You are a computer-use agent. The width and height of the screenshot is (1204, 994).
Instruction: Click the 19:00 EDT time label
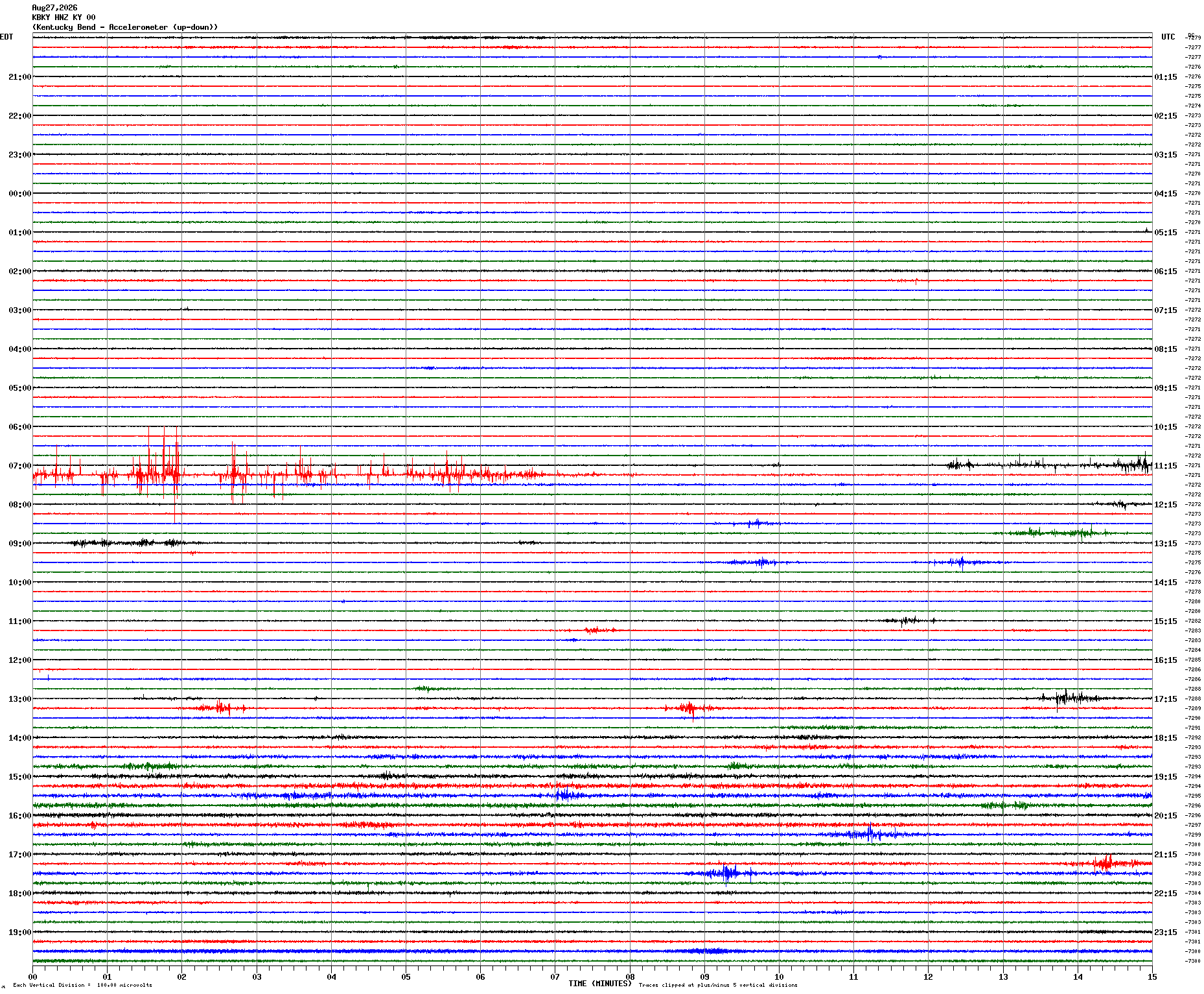(x=19, y=932)
